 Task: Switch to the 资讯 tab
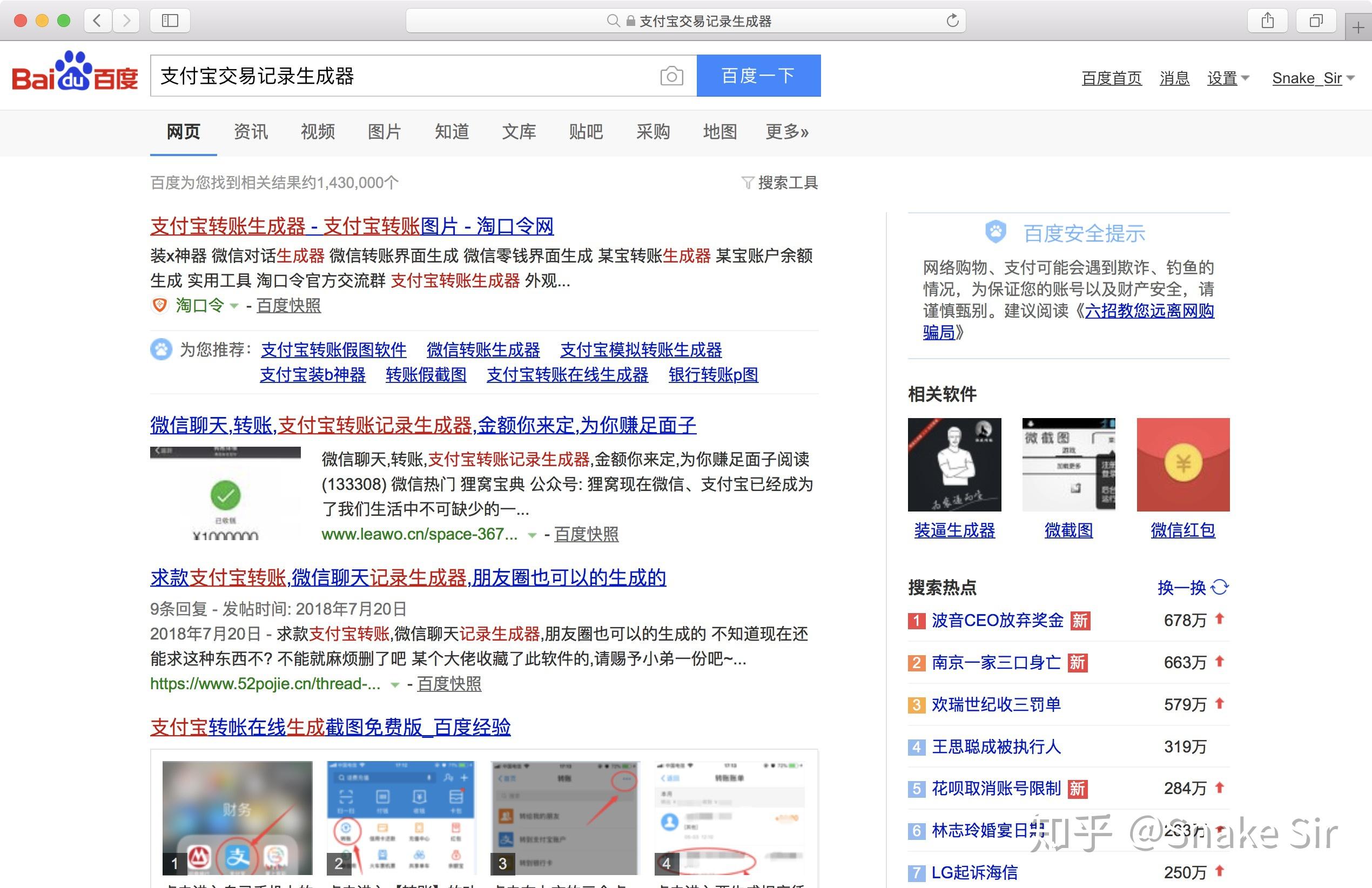(251, 131)
